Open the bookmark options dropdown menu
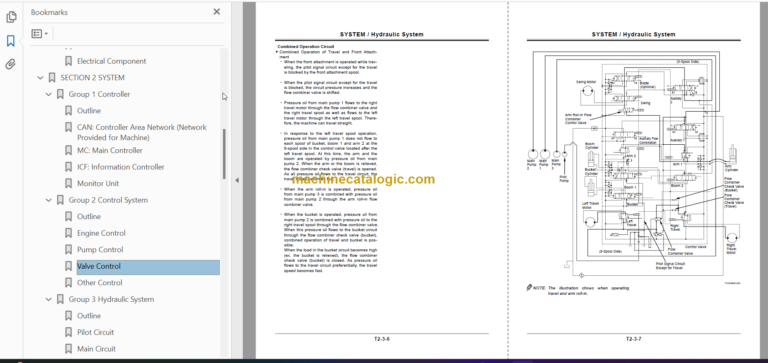Image resolution: width=768 pixels, height=363 pixels. [x=40, y=34]
